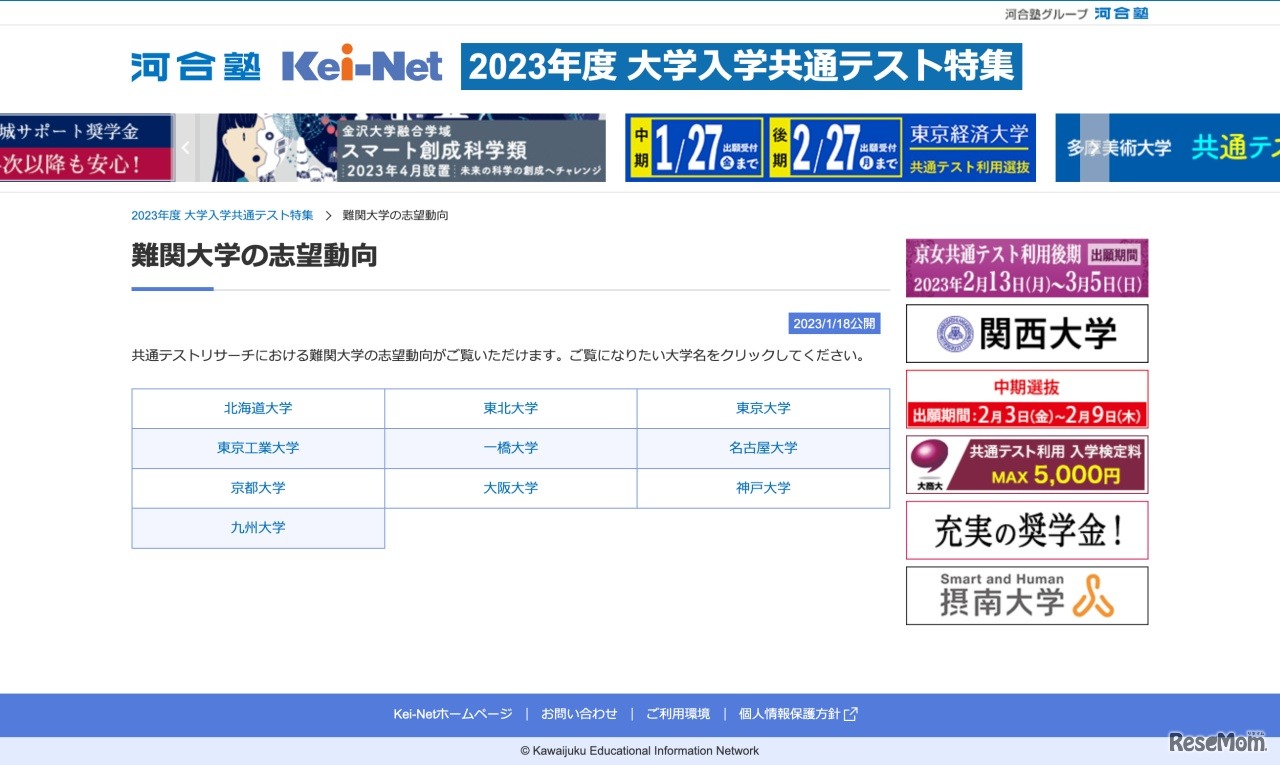Click the 難関大学の志望動向 page heading
Viewport: 1280px width, 765px height.
[254, 255]
